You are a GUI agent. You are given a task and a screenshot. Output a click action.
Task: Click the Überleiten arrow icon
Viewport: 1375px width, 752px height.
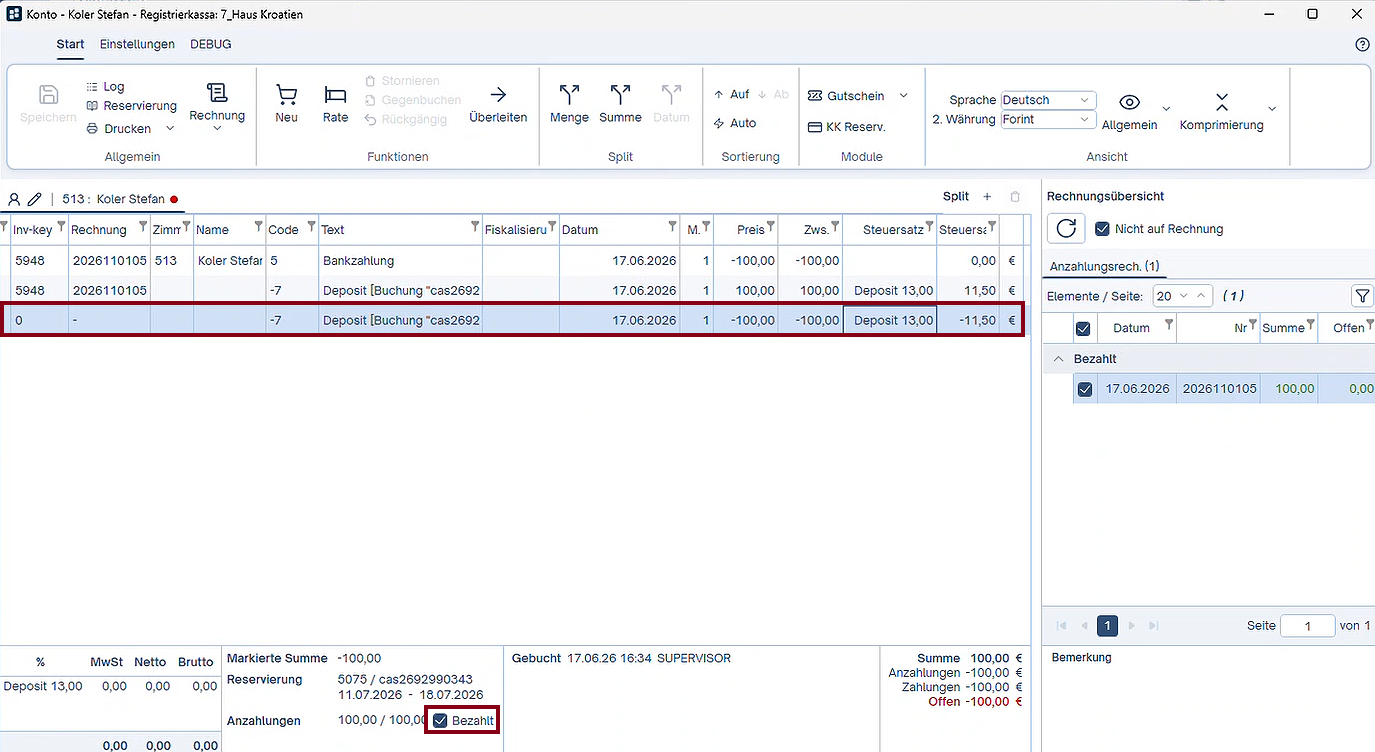pyautogui.click(x=498, y=95)
